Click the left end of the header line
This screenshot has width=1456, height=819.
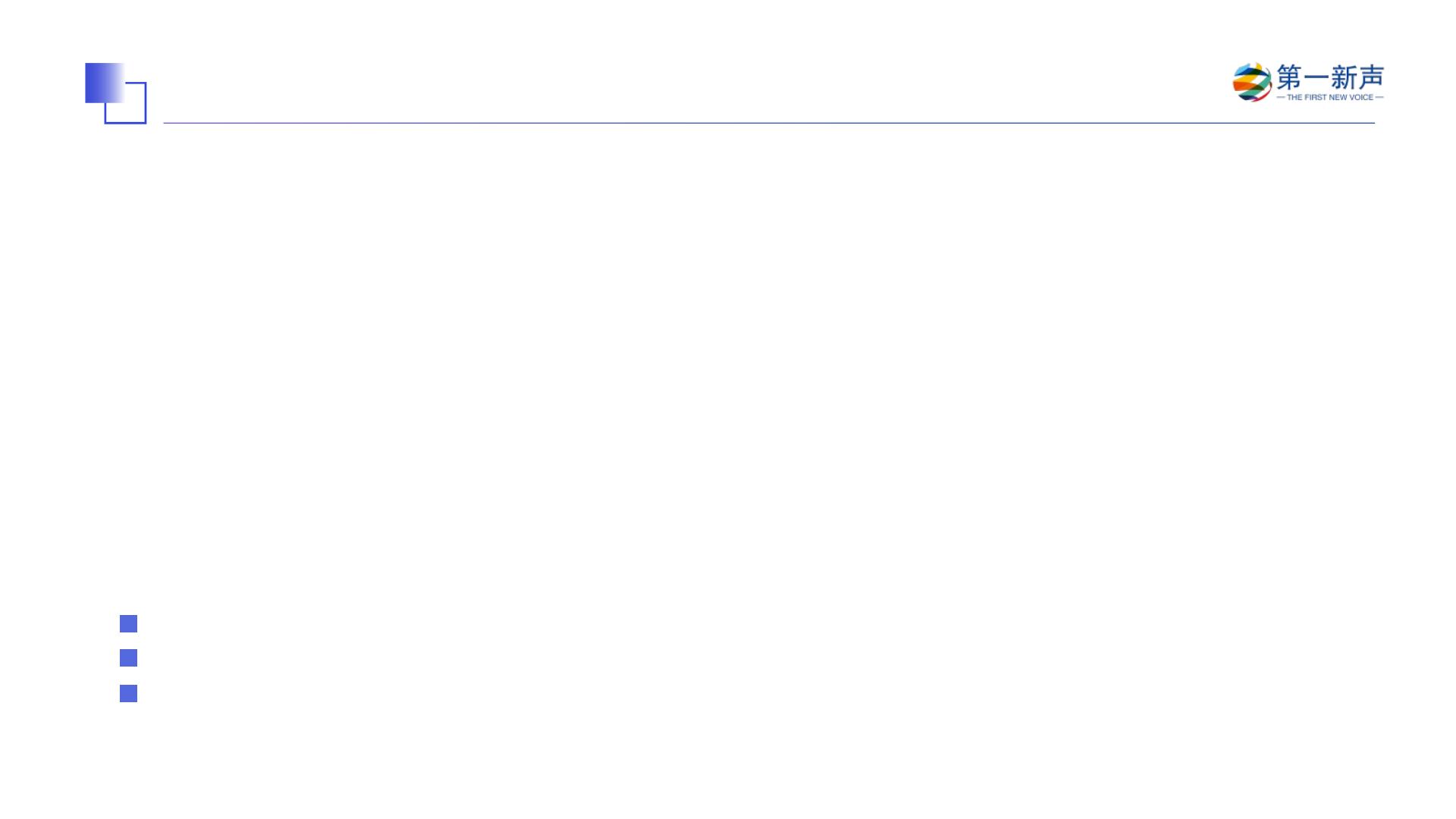165,123
